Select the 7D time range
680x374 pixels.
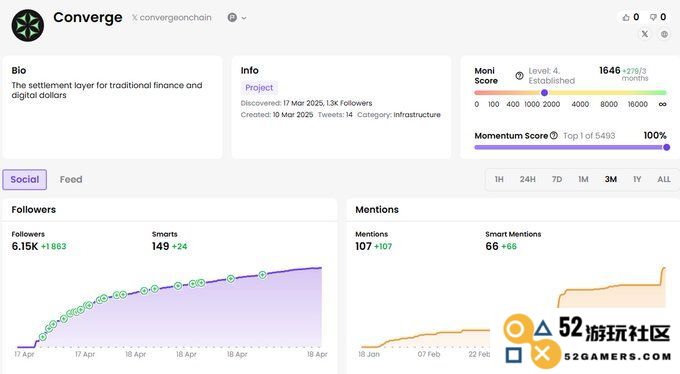[557, 179]
